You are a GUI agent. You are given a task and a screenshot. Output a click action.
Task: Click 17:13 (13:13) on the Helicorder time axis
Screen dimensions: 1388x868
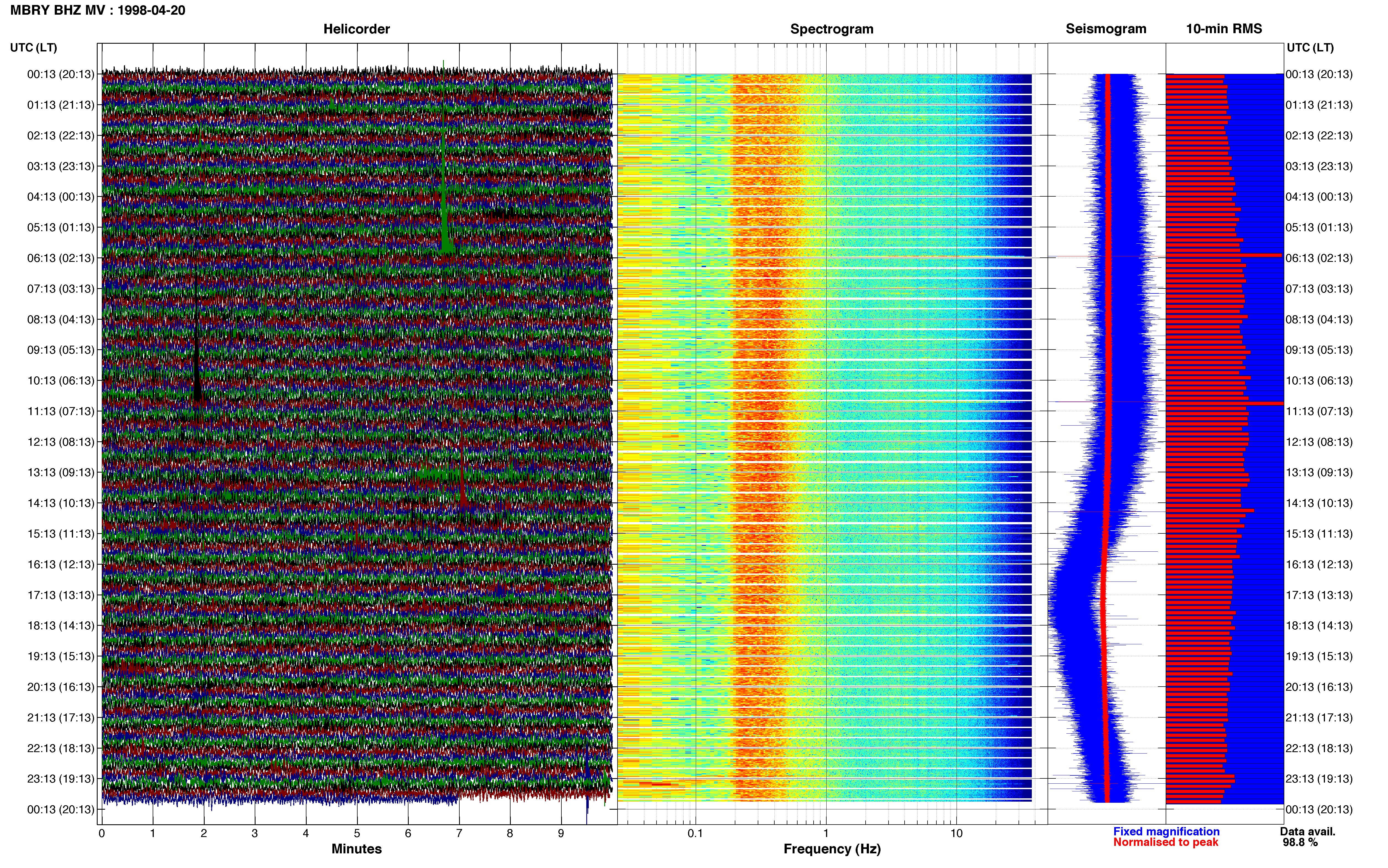tap(61, 595)
